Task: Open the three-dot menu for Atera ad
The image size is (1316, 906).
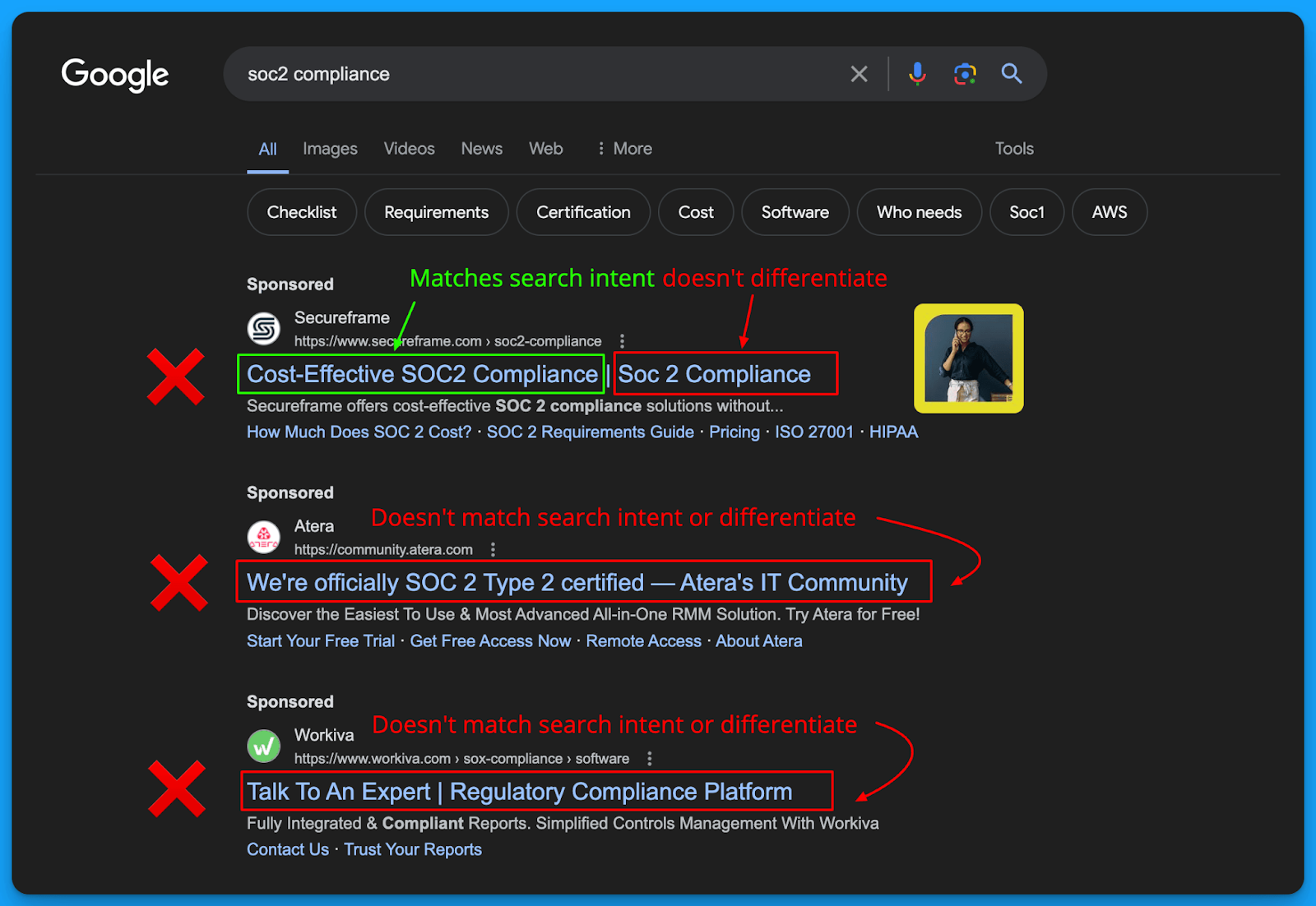Action: tap(493, 550)
